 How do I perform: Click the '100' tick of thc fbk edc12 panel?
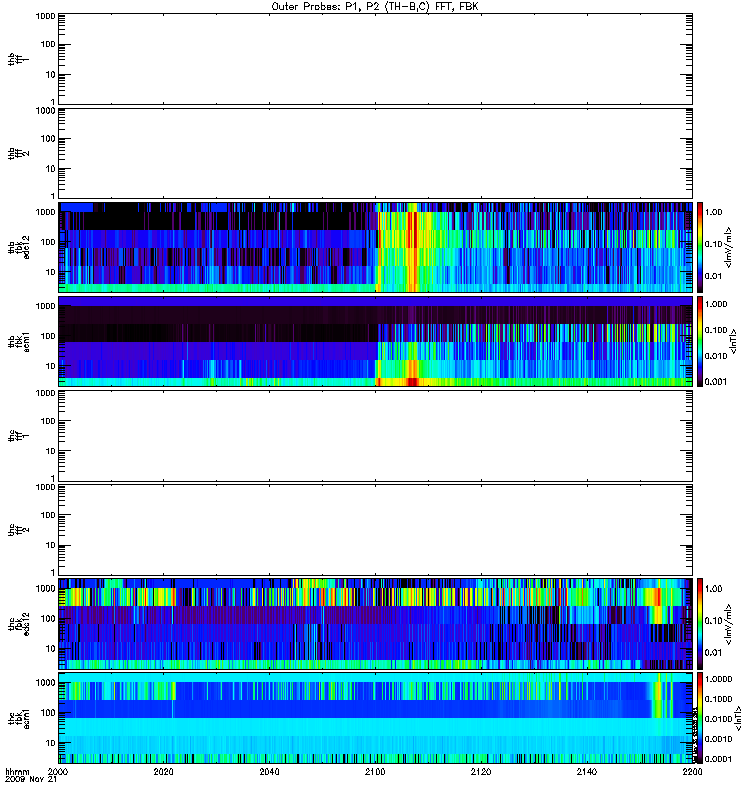[x=48, y=618]
